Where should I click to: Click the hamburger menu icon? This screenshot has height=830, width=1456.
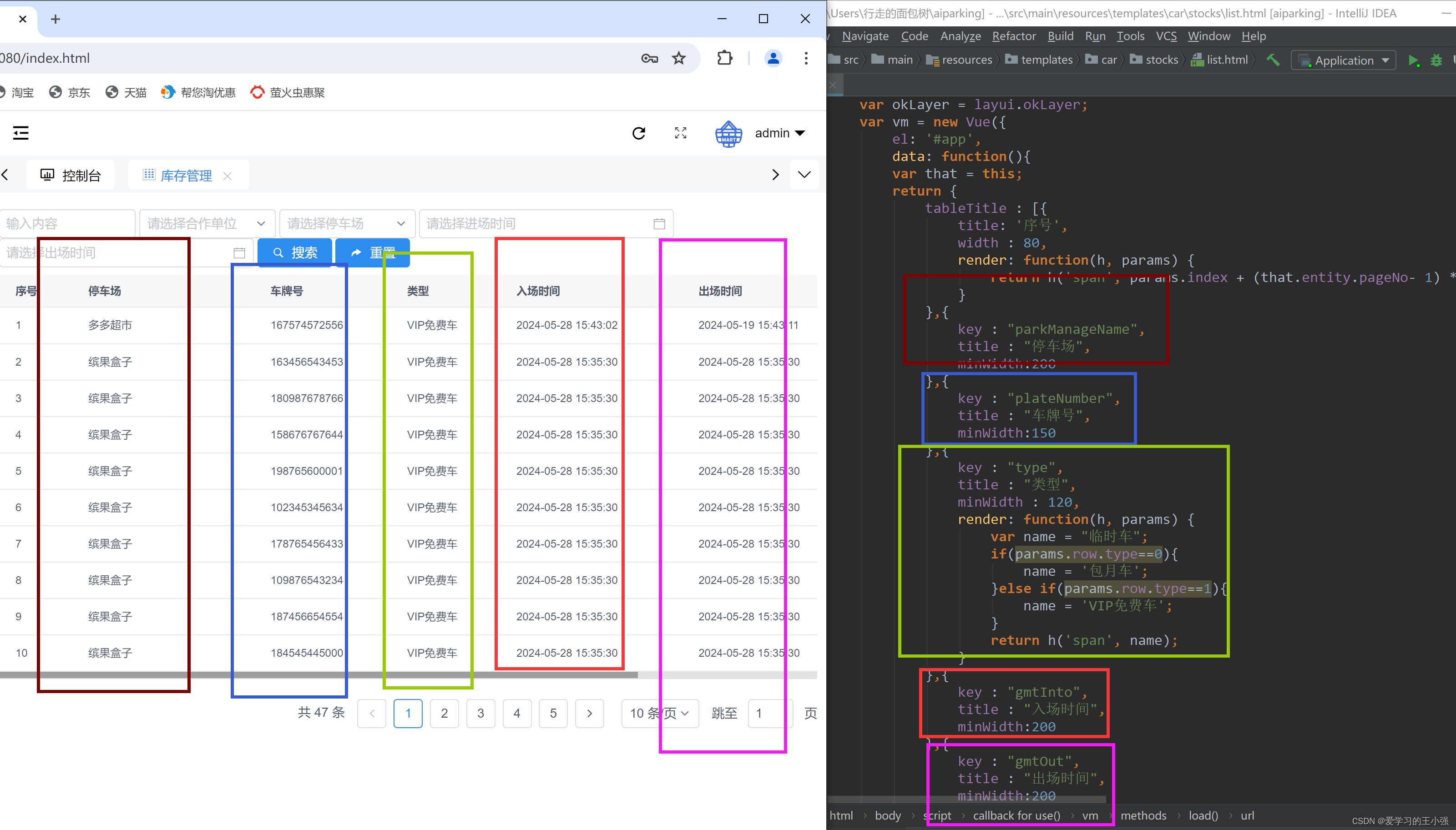[20, 132]
